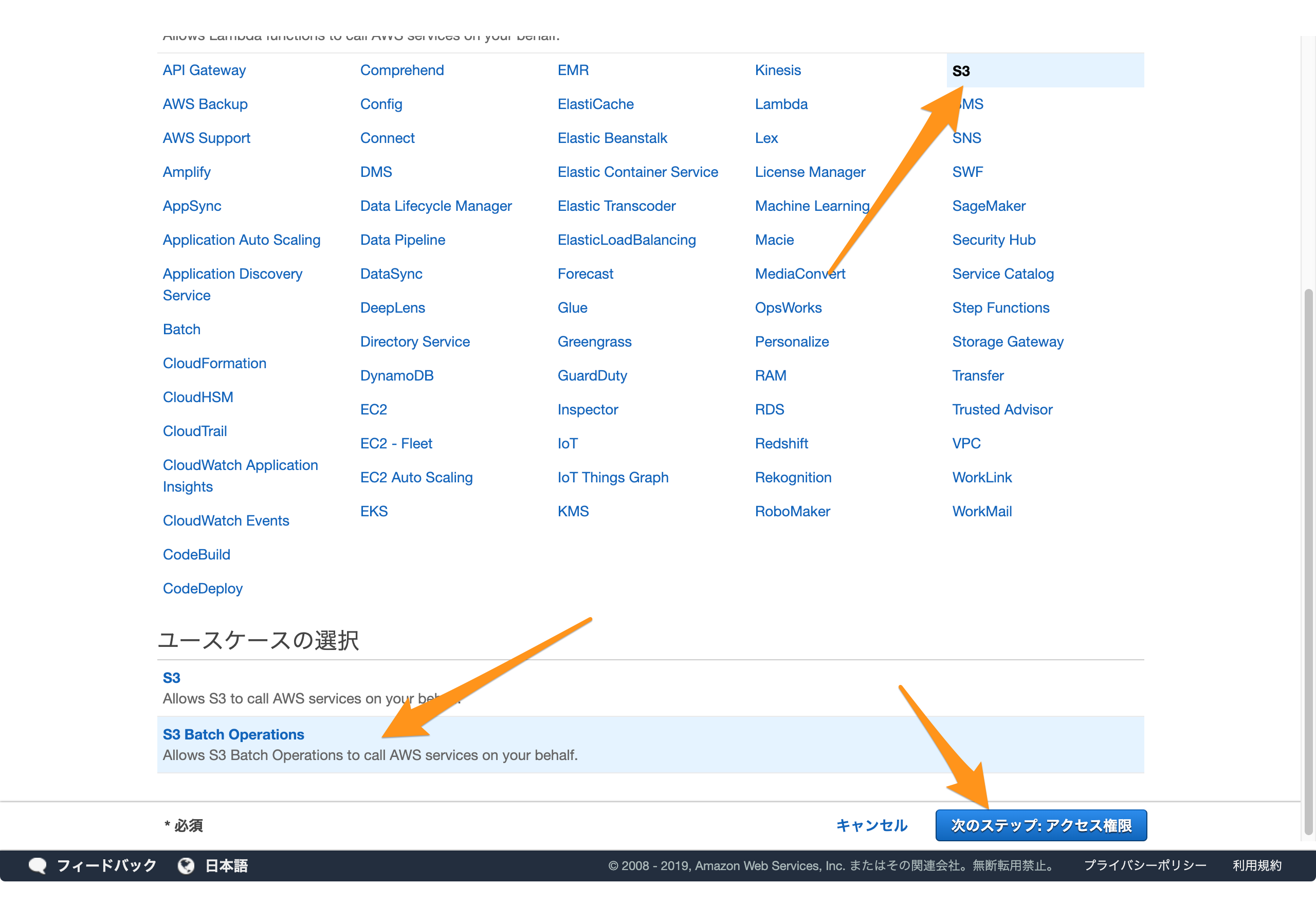Open プライバシーポリシー in the footer
1316x903 pixels.
pos(1145,865)
